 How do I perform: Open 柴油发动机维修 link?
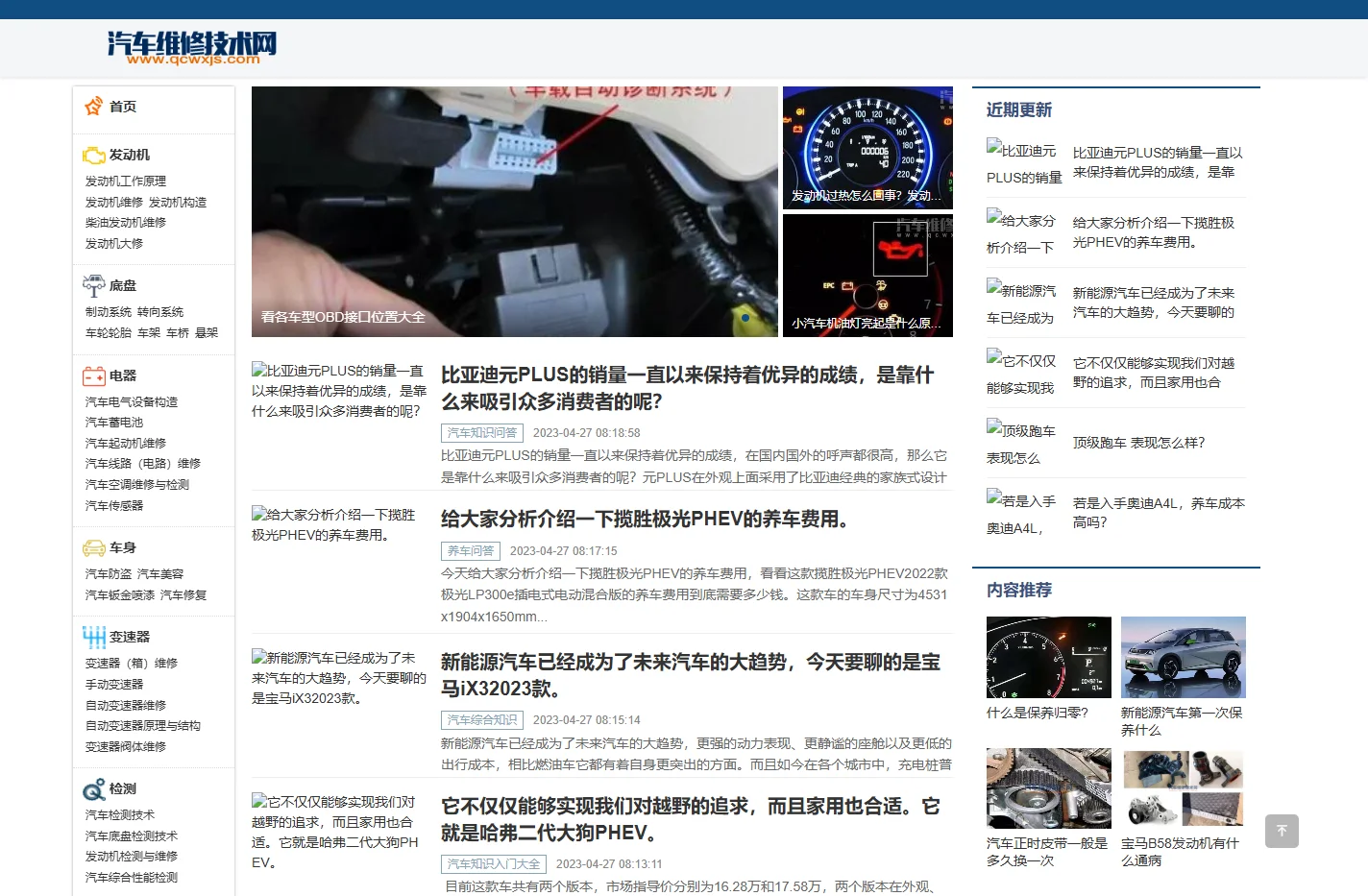(x=126, y=223)
